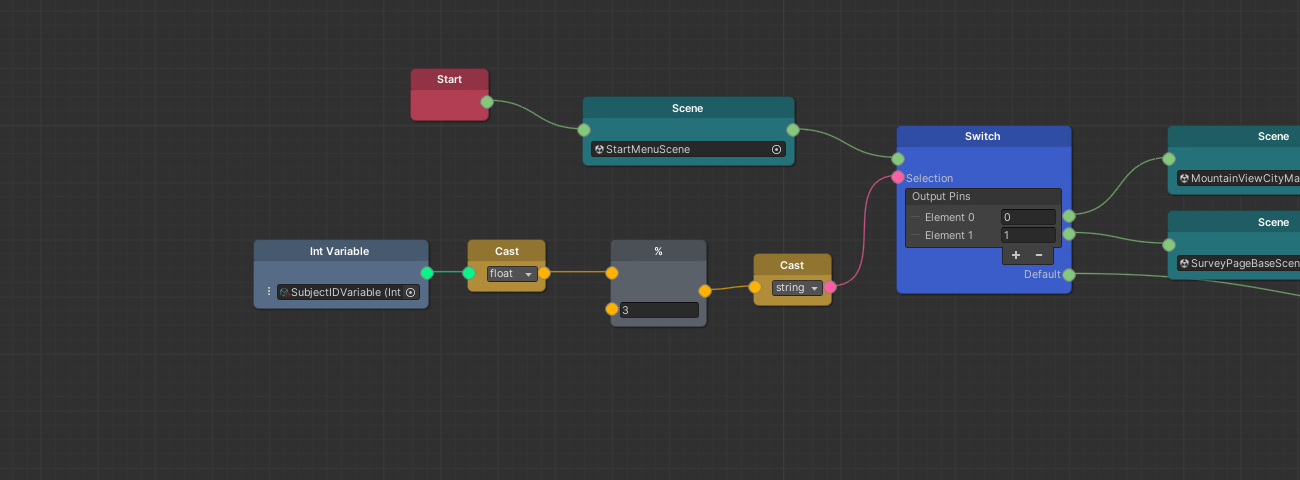
Task: Click the drag handle of Element 0 row
Action: (915, 217)
